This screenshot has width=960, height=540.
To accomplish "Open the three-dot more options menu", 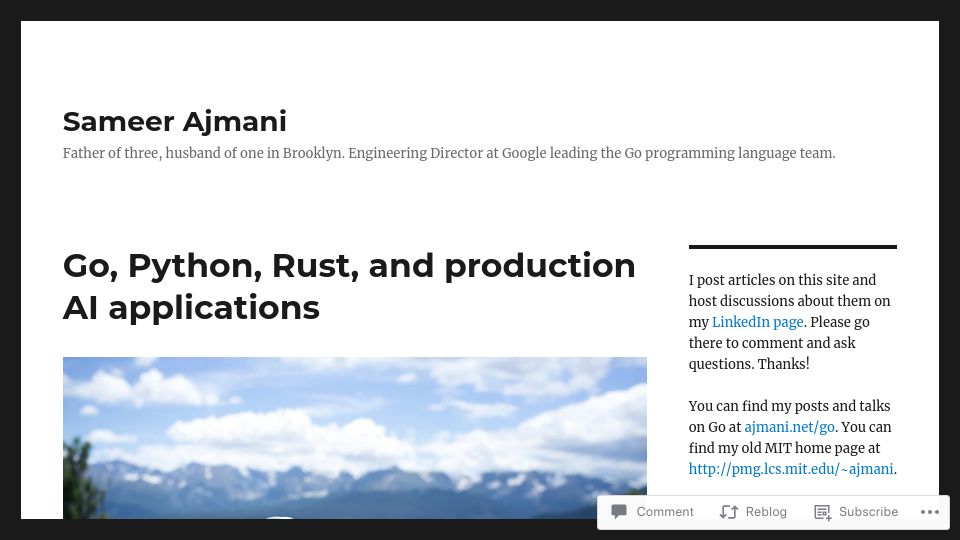I will 929,512.
